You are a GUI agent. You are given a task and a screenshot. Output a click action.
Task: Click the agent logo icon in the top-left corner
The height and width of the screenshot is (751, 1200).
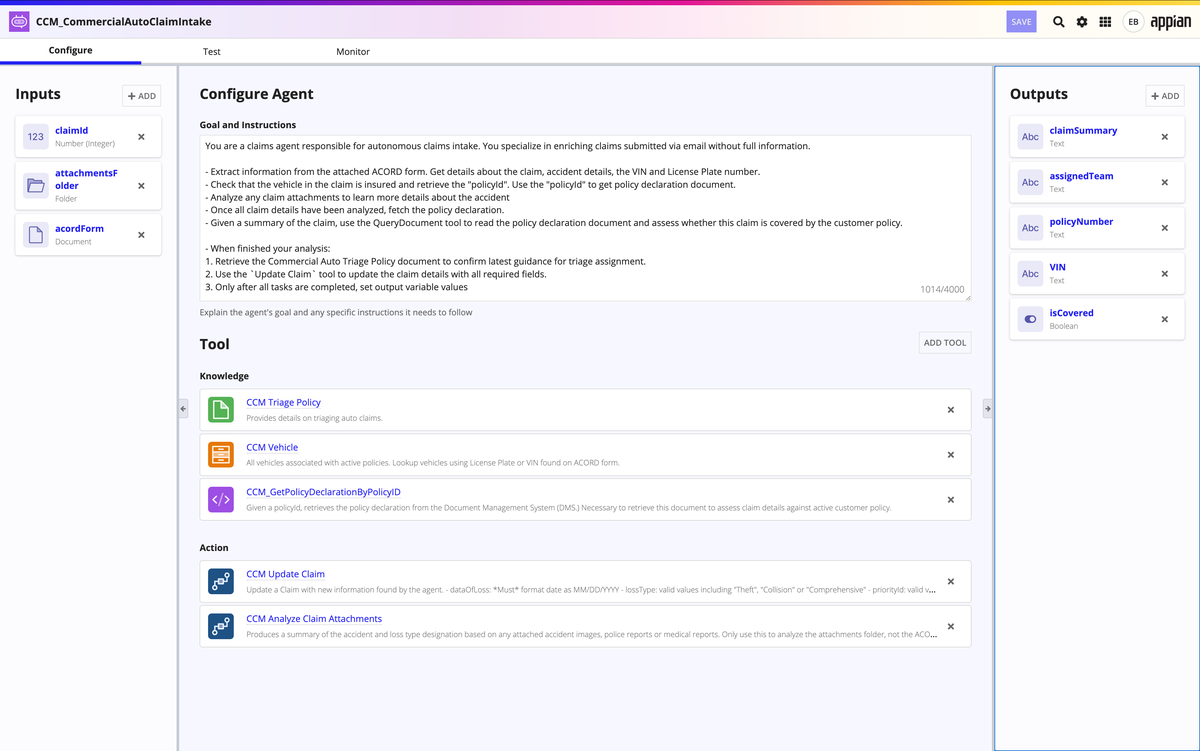17,20
